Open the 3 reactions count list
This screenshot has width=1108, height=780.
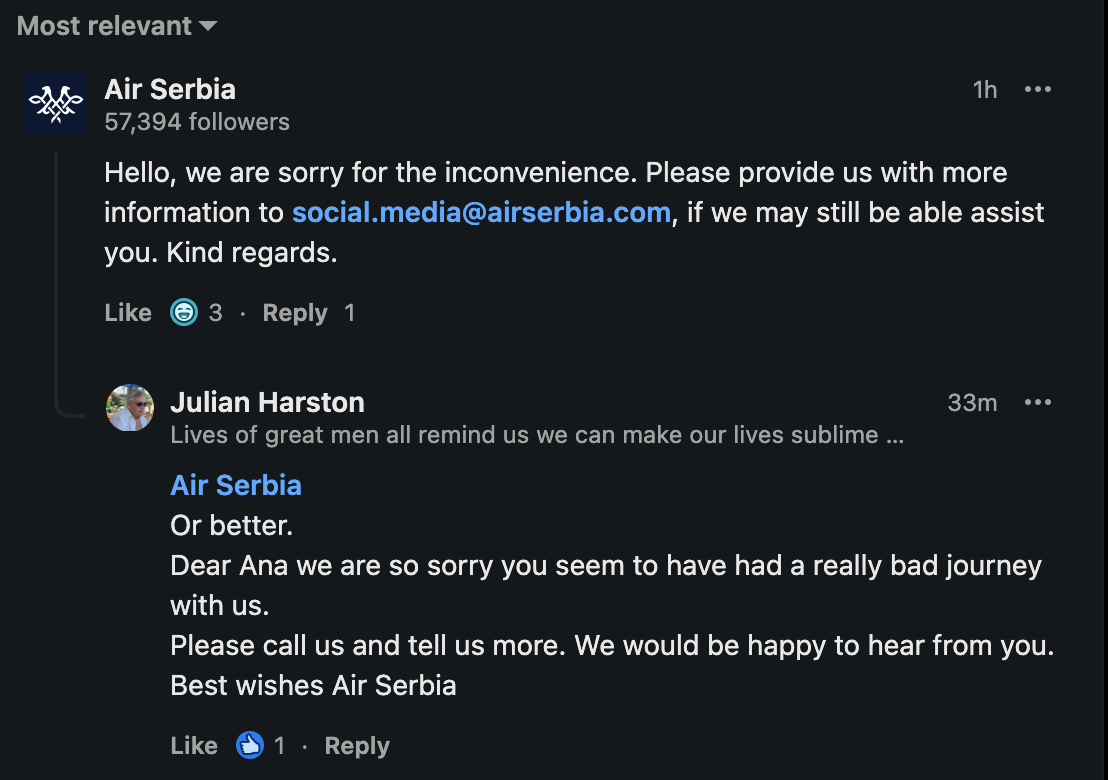(x=215, y=313)
